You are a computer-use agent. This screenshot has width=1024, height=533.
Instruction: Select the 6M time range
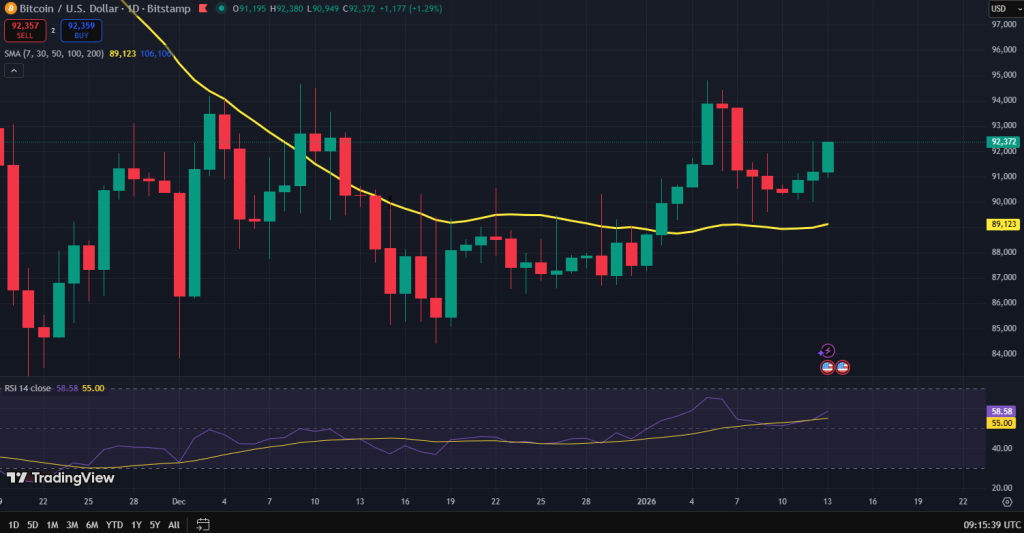[x=92, y=525]
